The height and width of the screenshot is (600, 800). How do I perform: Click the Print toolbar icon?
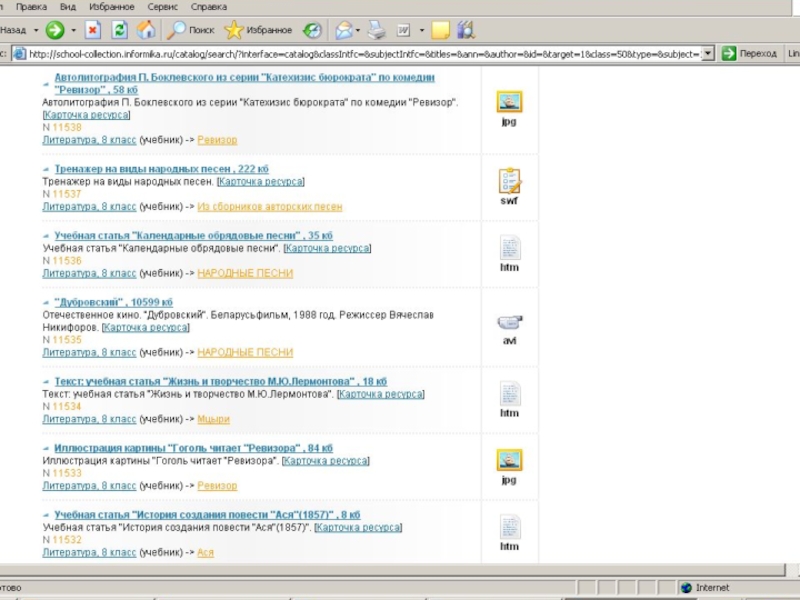coord(376,30)
